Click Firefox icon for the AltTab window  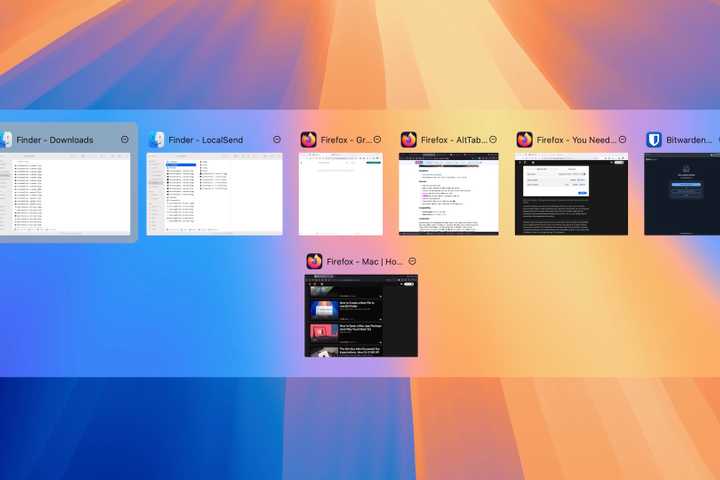pos(409,140)
